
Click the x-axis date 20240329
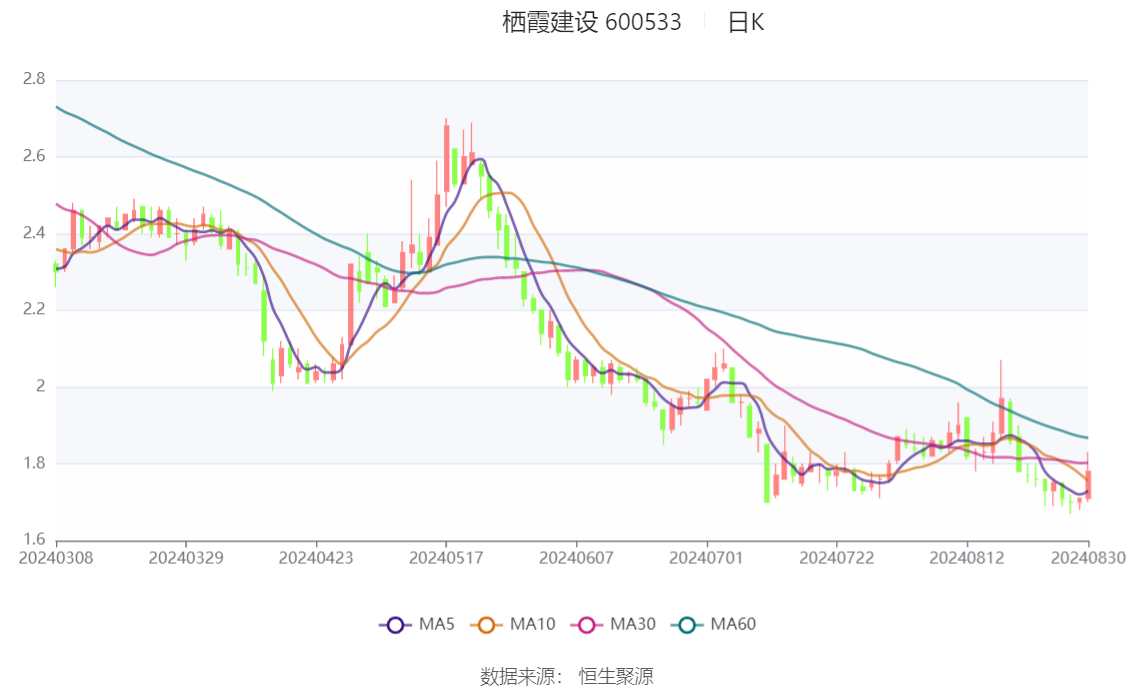pos(186,558)
